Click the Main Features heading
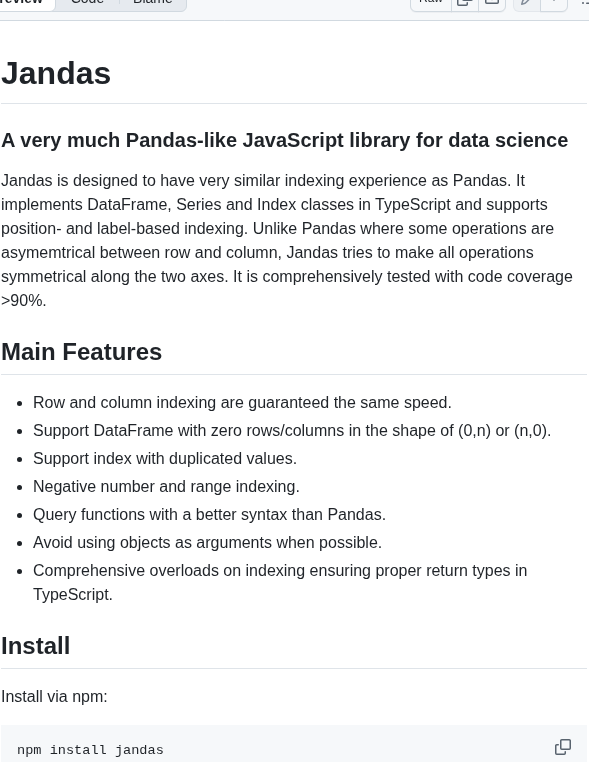Screen dimensions: 589x762 tap(81, 352)
